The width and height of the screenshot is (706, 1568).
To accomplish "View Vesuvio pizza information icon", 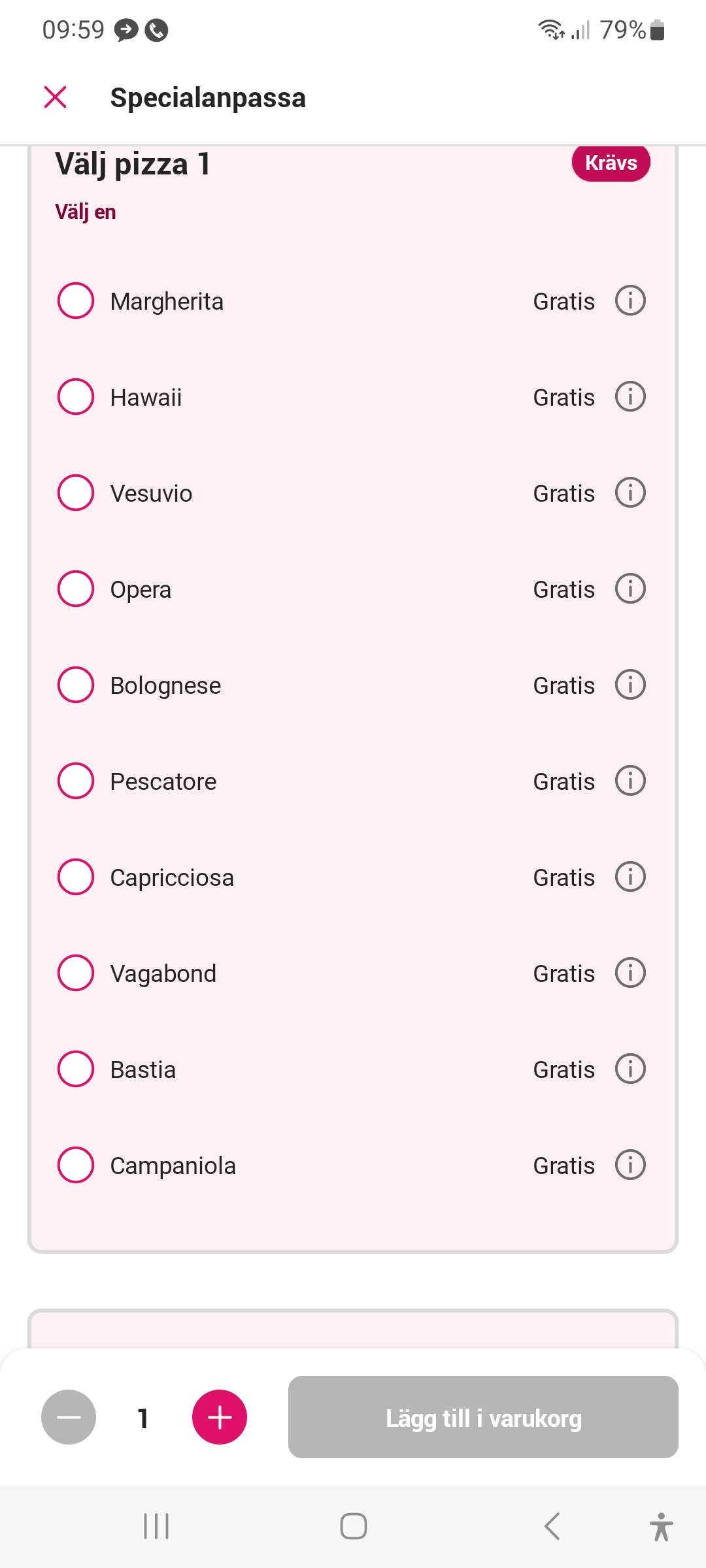I will pyautogui.click(x=630, y=493).
